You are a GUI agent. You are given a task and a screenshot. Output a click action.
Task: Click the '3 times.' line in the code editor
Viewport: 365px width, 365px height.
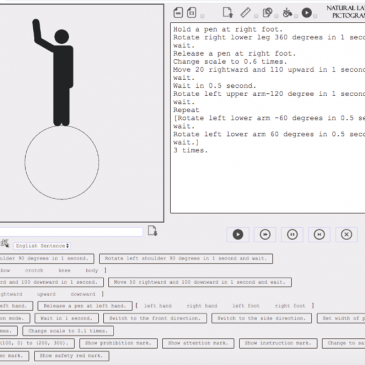point(190,150)
